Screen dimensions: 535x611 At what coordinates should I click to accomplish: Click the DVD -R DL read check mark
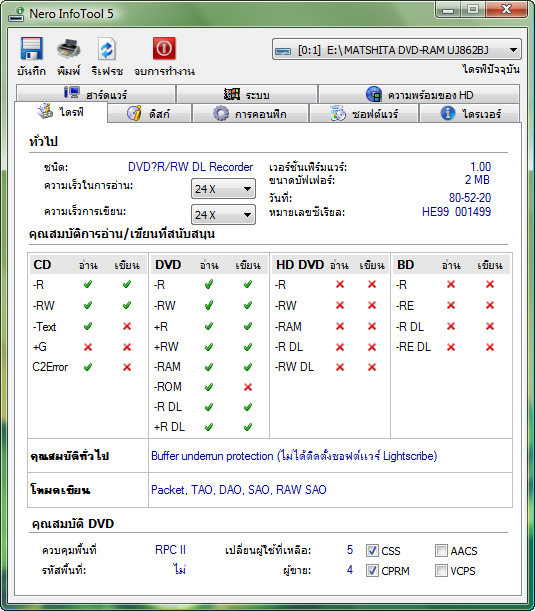tap(209, 407)
